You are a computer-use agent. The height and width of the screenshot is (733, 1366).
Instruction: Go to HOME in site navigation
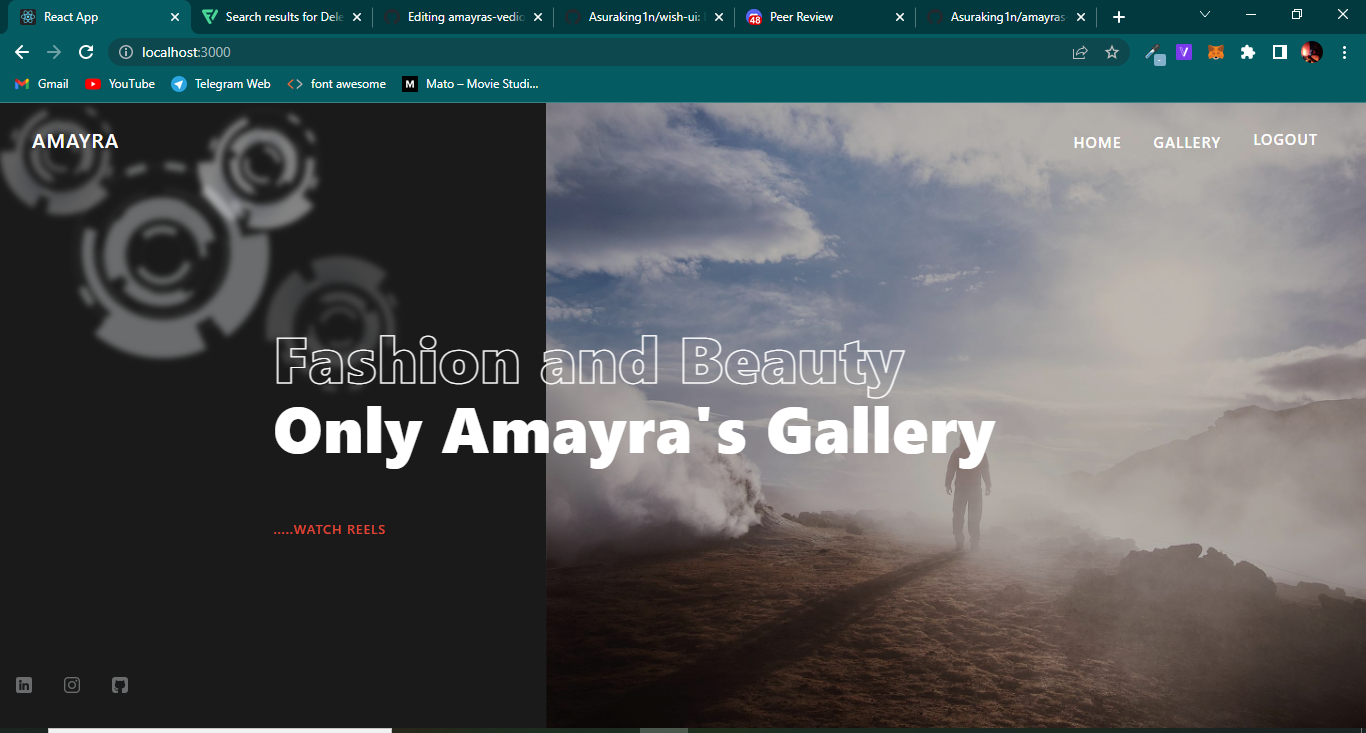(x=1097, y=143)
